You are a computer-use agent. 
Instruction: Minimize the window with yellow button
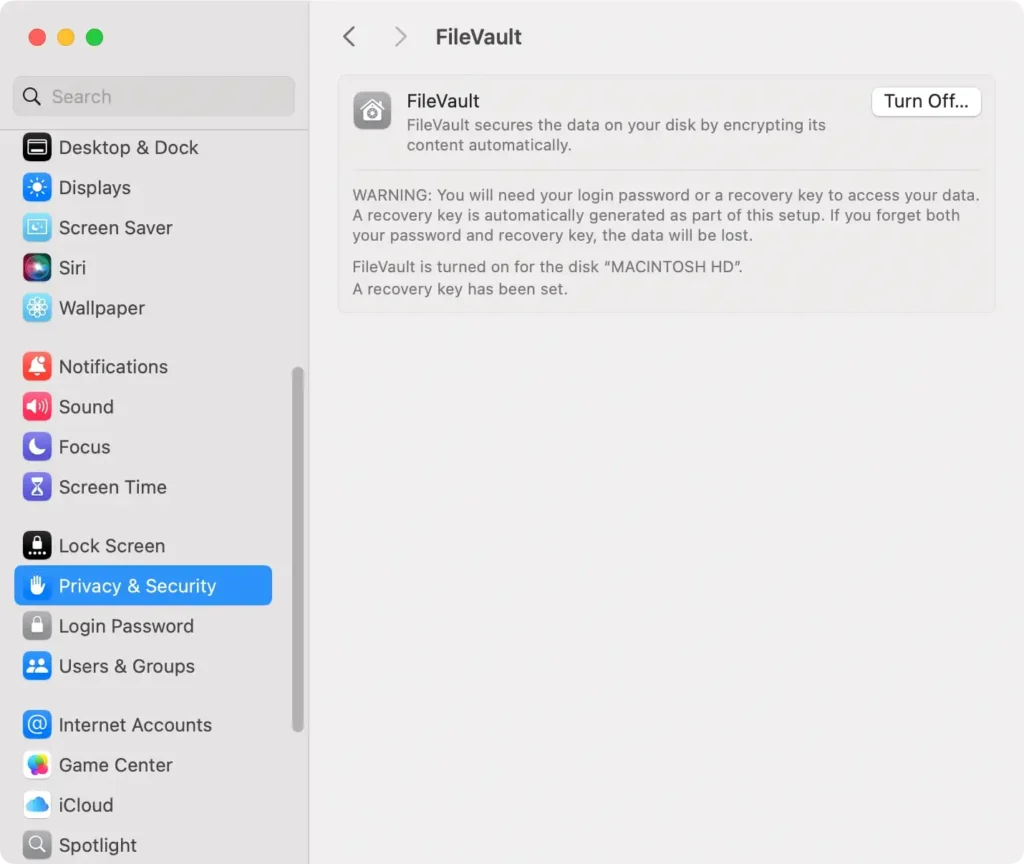pyautogui.click(x=66, y=37)
